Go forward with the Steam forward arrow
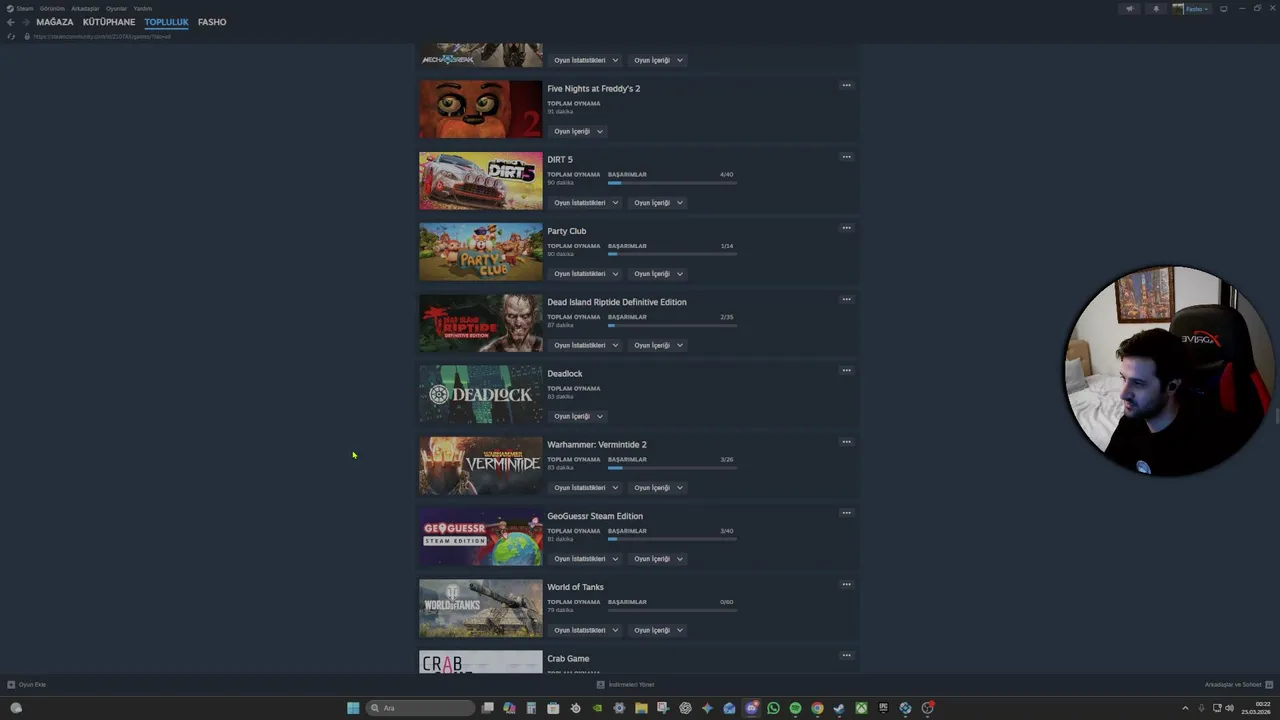This screenshot has height=720, width=1280. tap(26, 22)
